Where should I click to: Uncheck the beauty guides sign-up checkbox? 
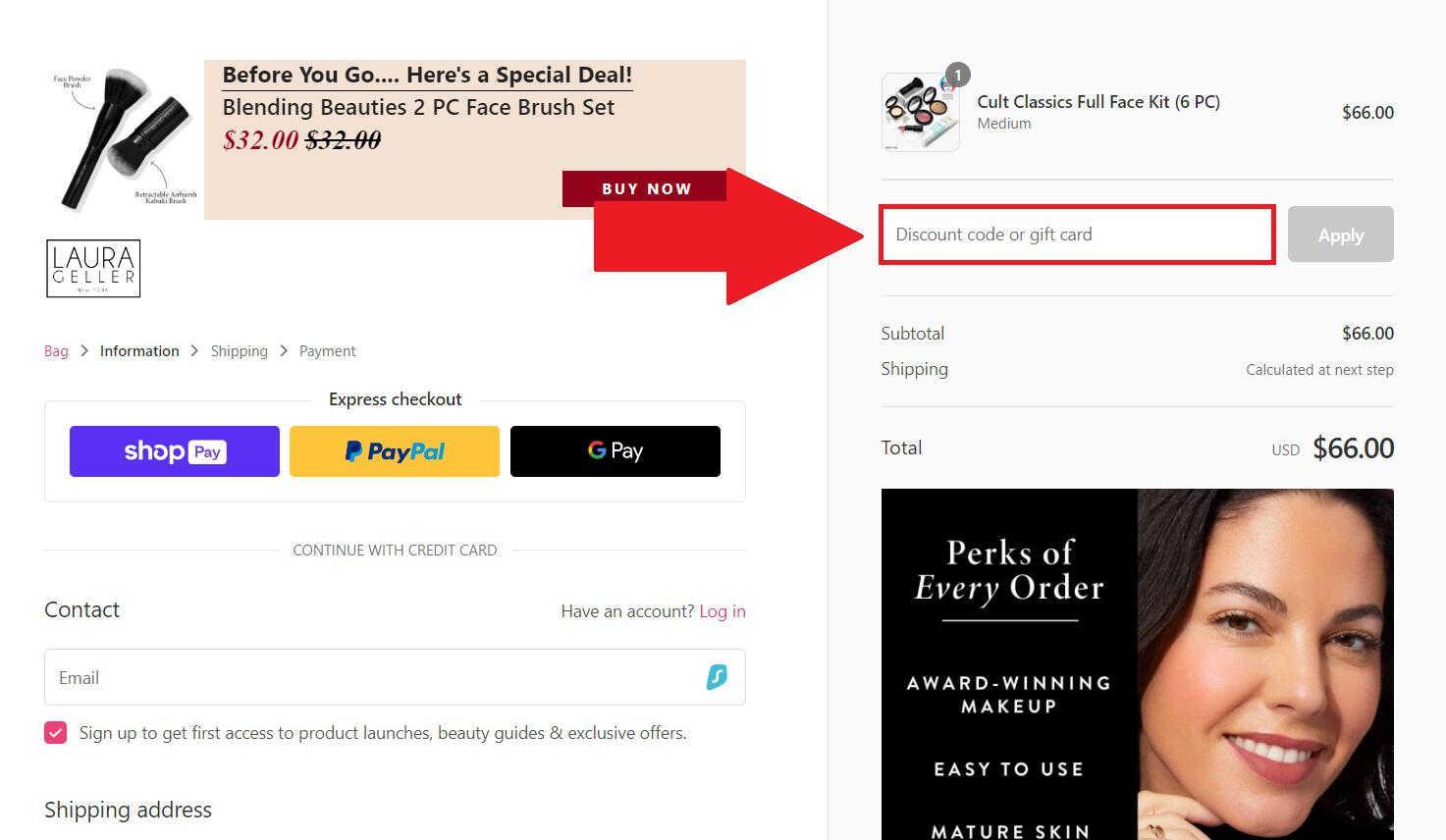(56, 733)
